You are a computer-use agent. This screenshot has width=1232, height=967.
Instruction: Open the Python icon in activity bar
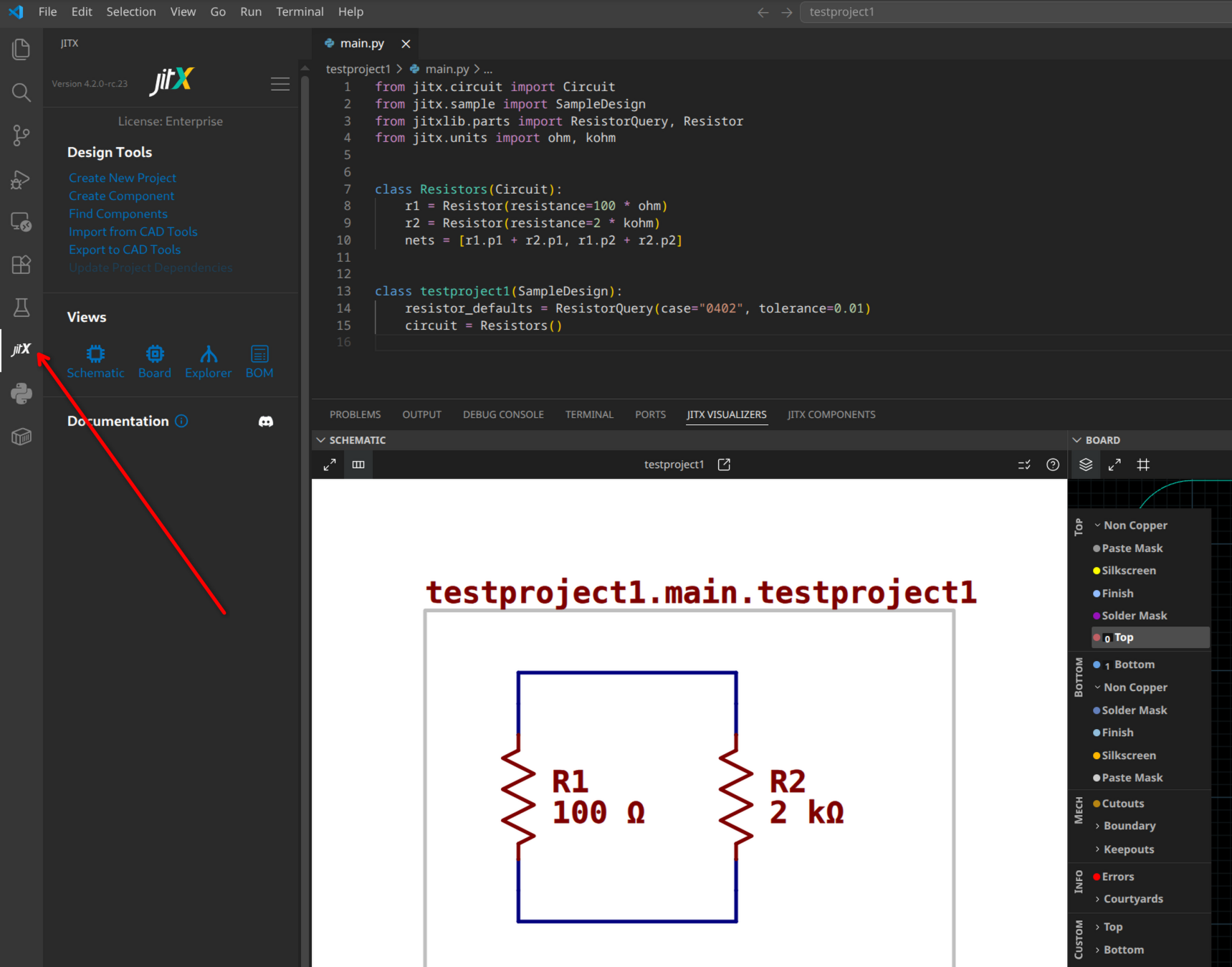pos(22,394)
